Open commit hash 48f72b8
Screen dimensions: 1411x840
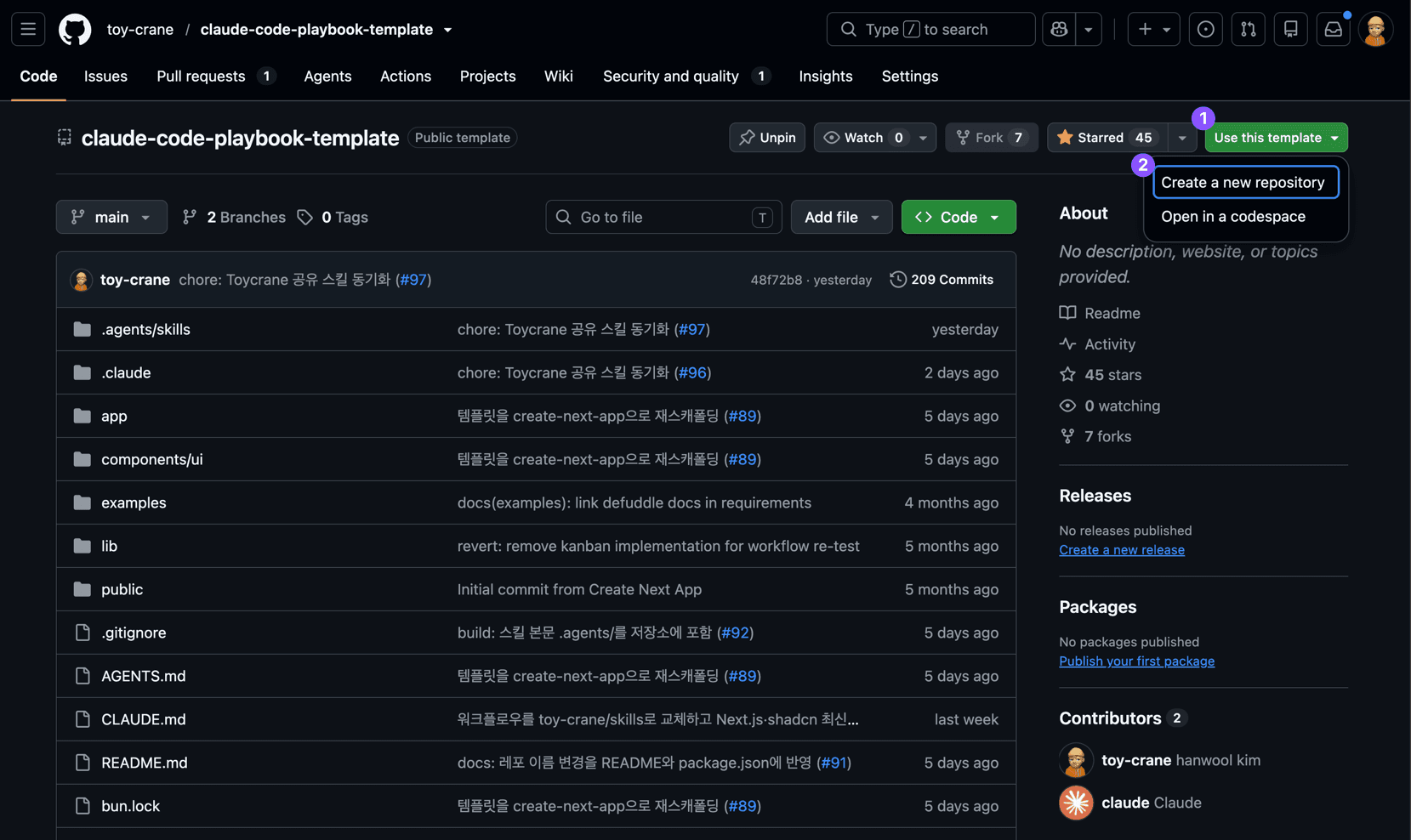776,280
